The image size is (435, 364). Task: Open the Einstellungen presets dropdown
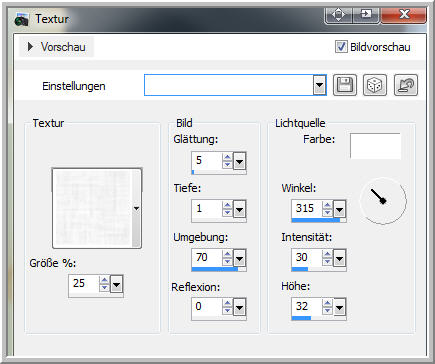click(x=319, y=85)
